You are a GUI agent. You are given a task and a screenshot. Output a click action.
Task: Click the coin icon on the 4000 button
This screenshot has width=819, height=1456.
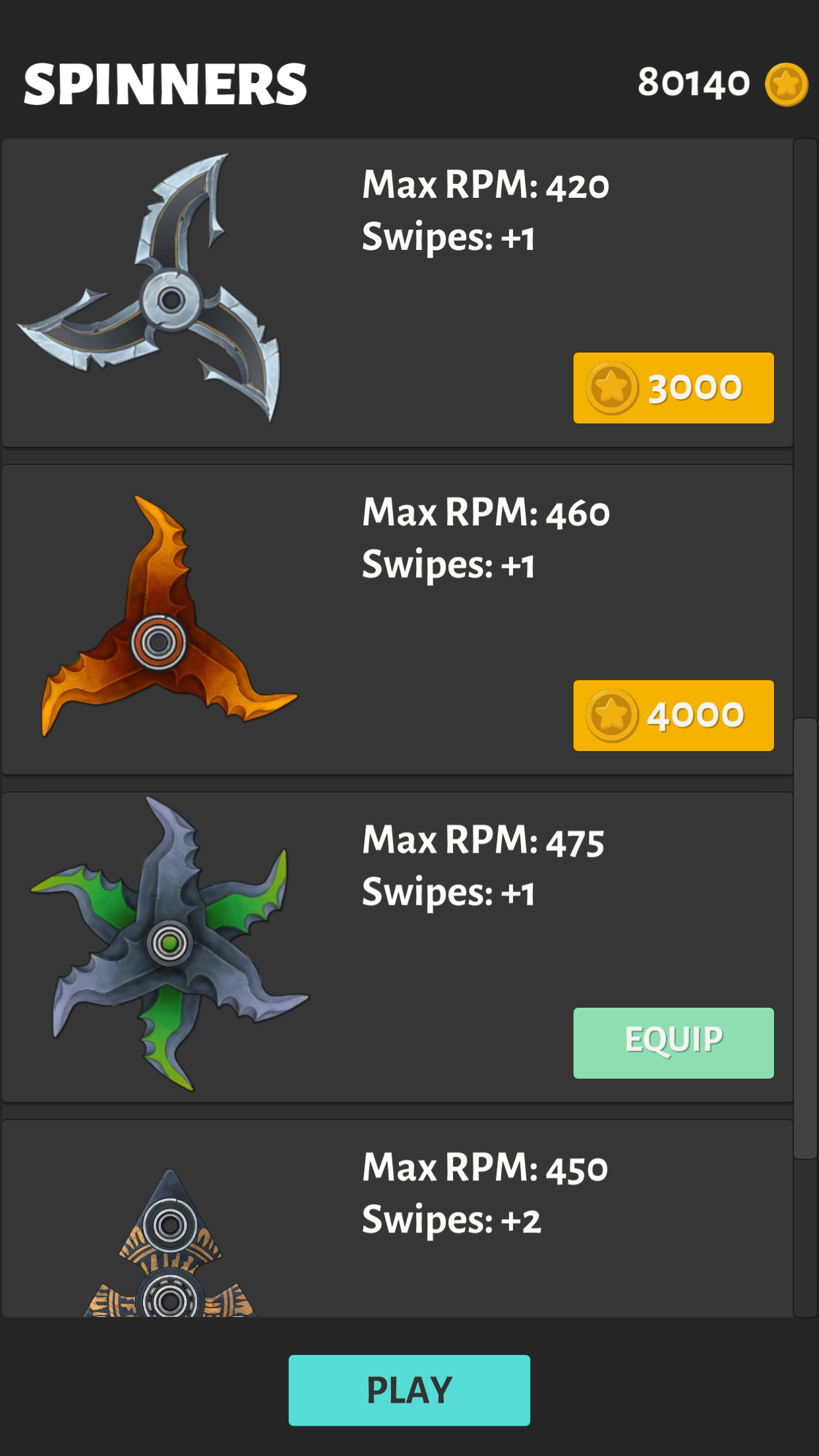pos(612,715)
